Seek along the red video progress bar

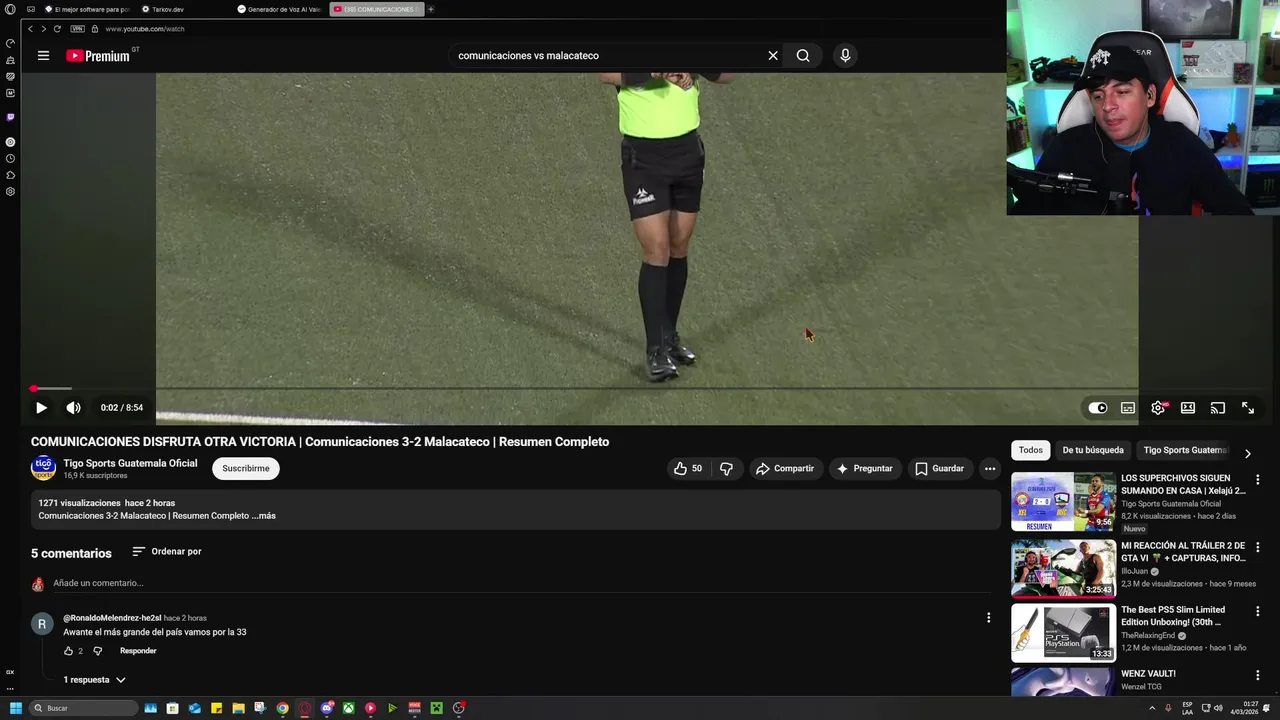(645, 388)
